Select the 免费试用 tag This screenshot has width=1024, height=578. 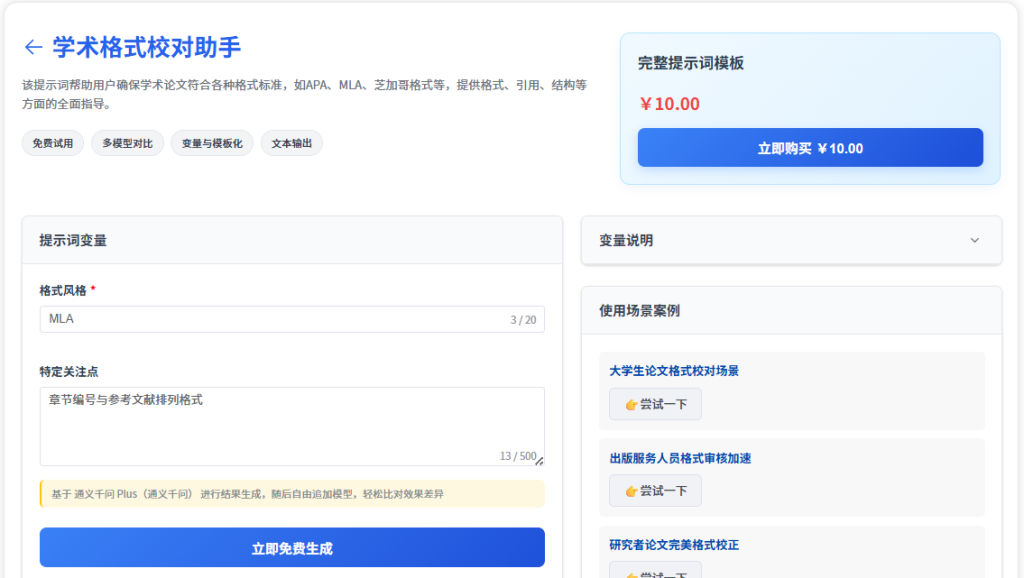(52, 143)
